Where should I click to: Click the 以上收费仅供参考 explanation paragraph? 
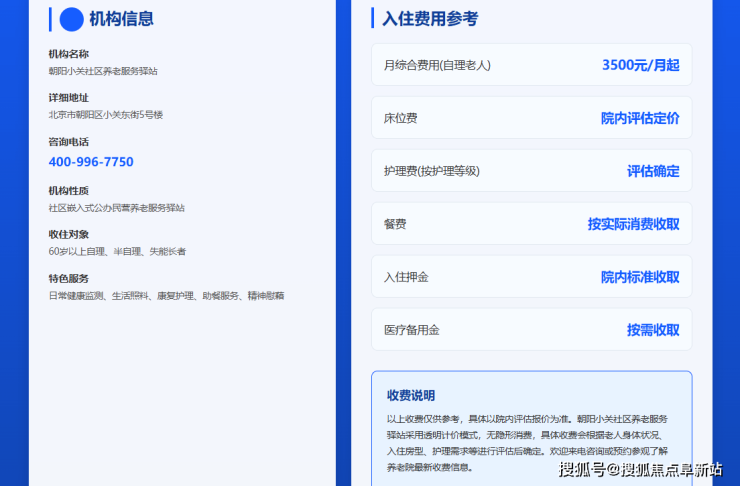point(527,443)
